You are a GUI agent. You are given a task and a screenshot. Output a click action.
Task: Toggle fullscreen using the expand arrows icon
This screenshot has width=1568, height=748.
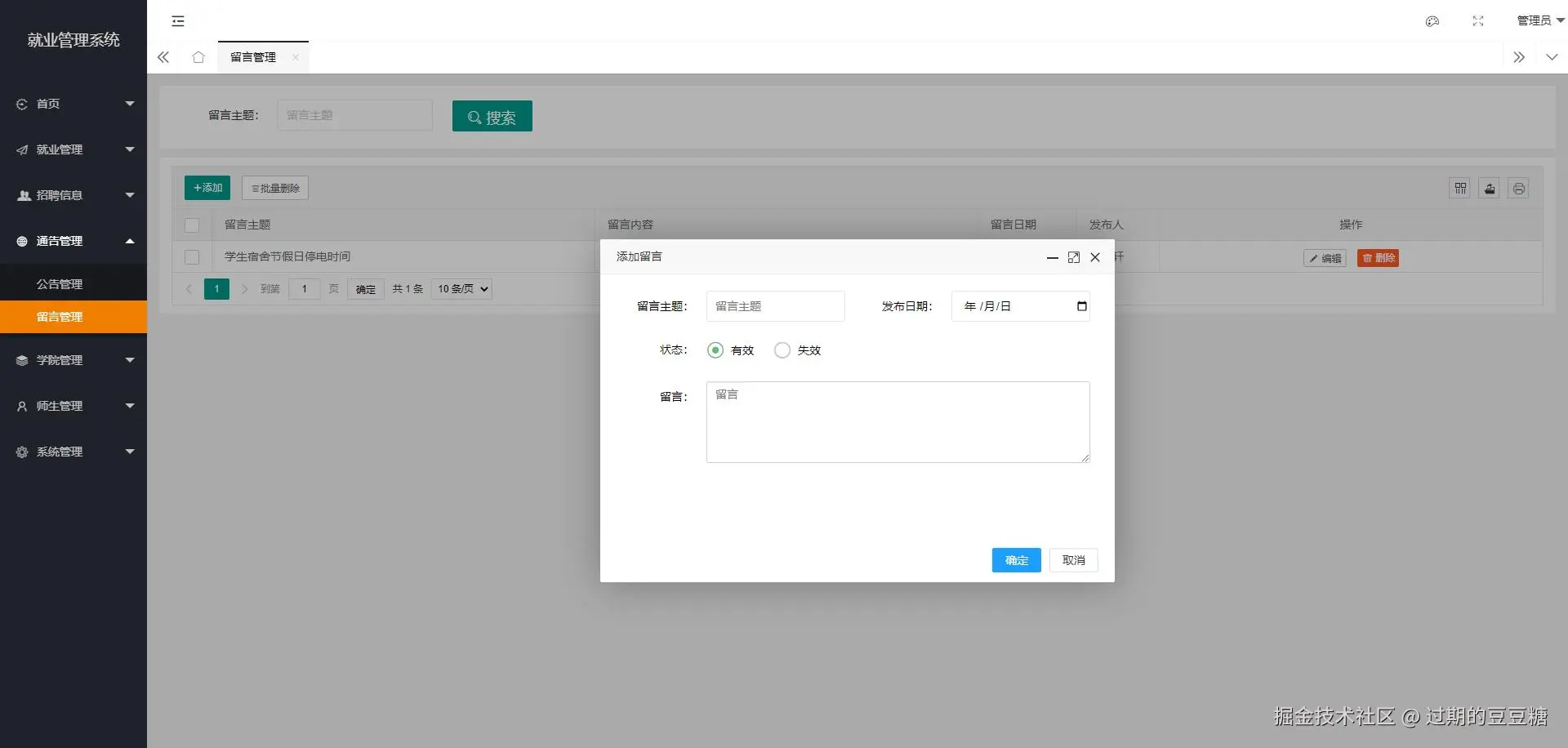(x=1477, y=20)
